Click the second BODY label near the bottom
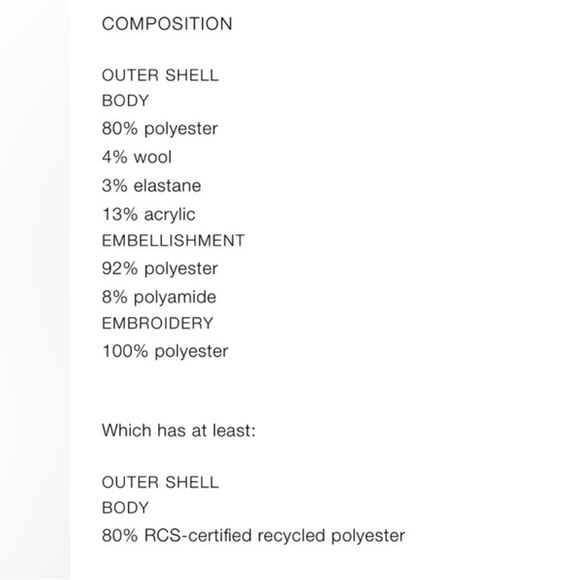The width and height of the screenshot is (580, 580). click(125, 508)
